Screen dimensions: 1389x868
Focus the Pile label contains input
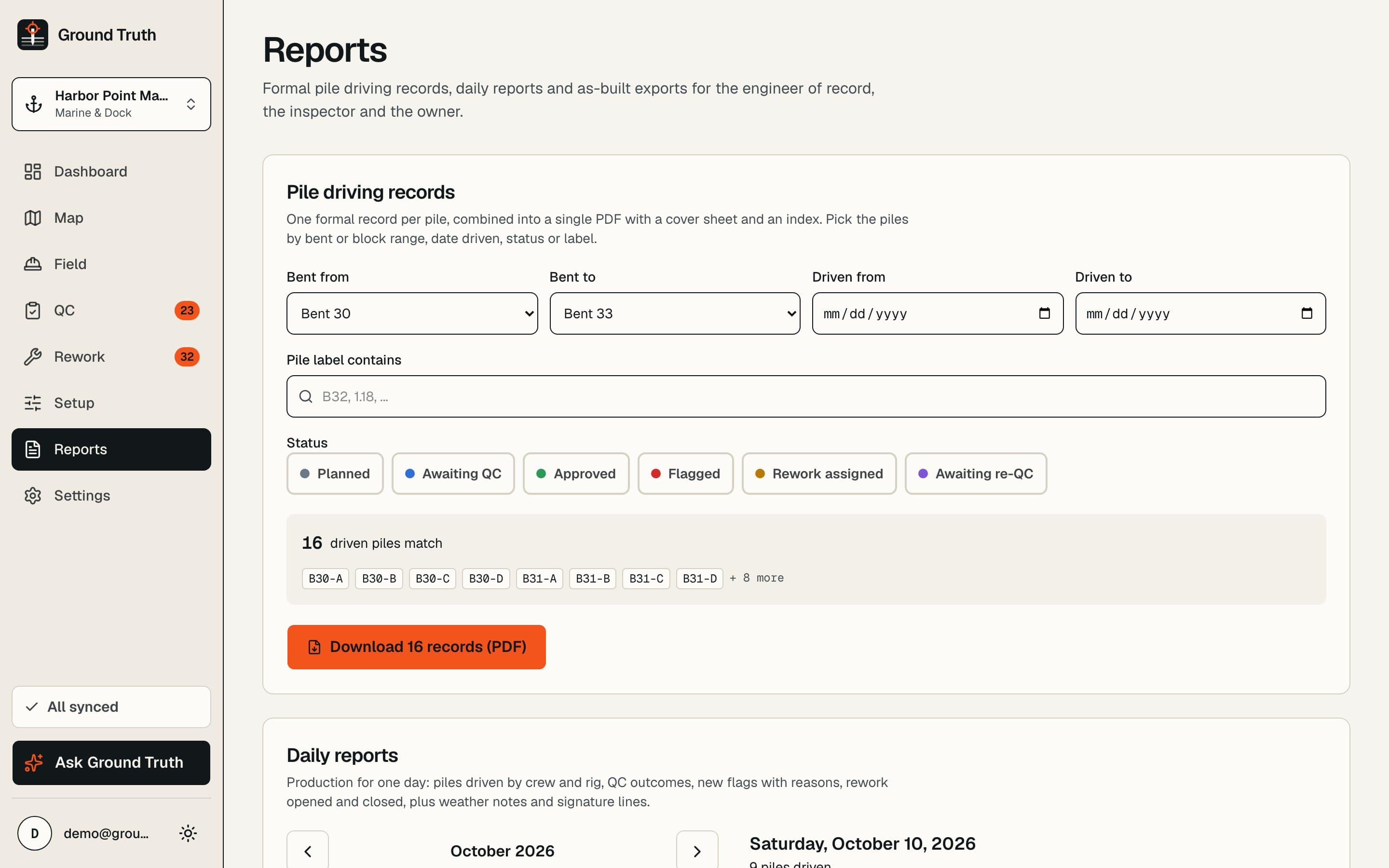806,397
